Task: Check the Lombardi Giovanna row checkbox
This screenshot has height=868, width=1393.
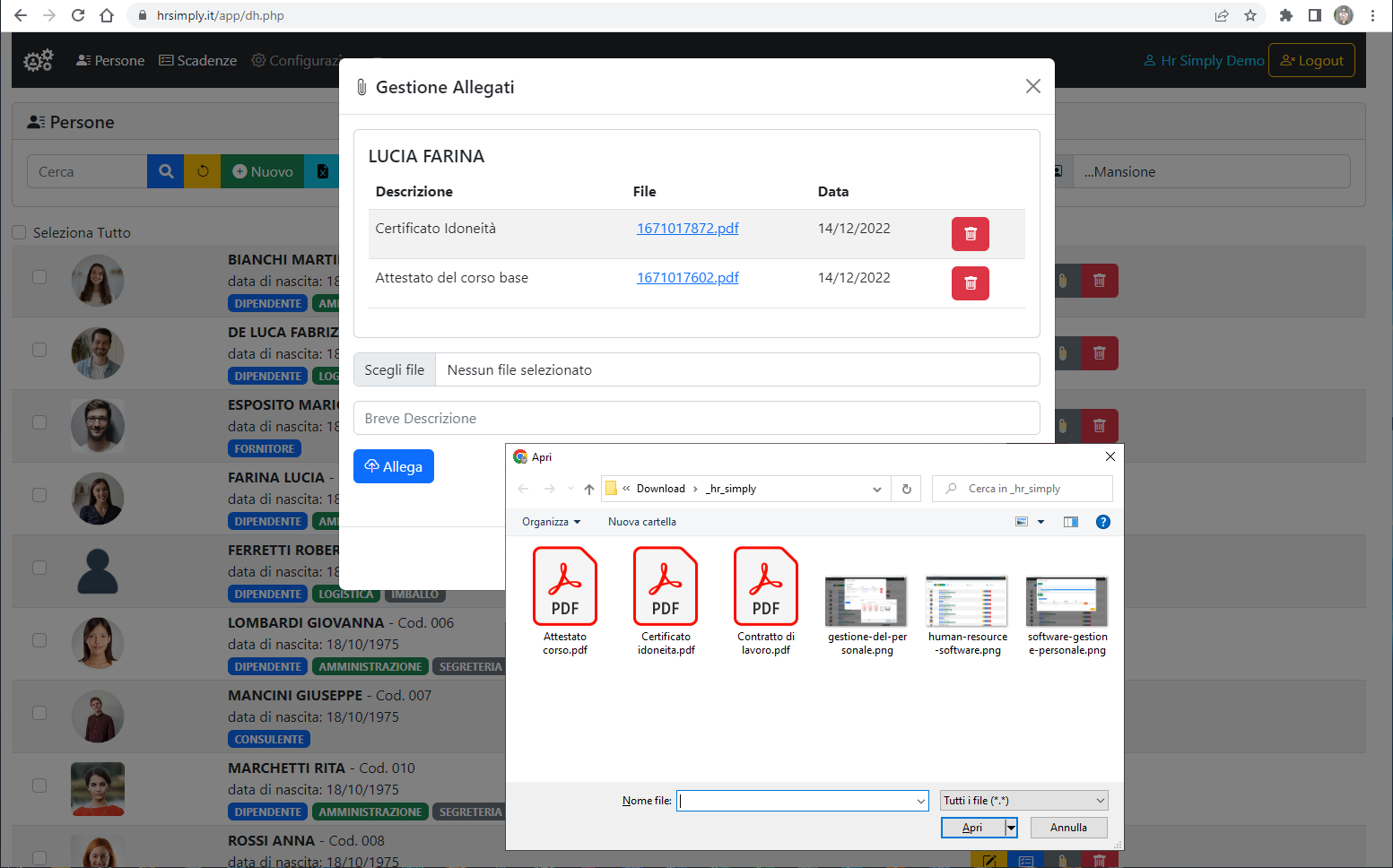Action: point(39,640)
